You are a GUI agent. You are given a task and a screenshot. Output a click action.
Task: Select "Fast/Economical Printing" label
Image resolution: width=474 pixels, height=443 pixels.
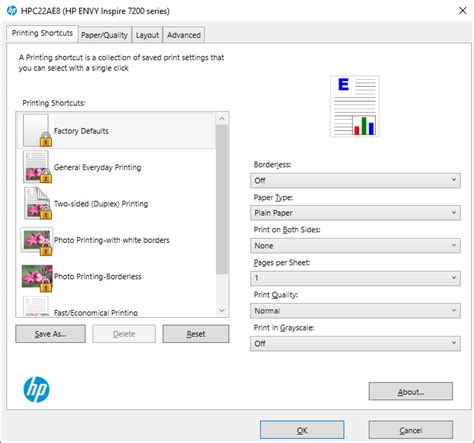point(96,313)
